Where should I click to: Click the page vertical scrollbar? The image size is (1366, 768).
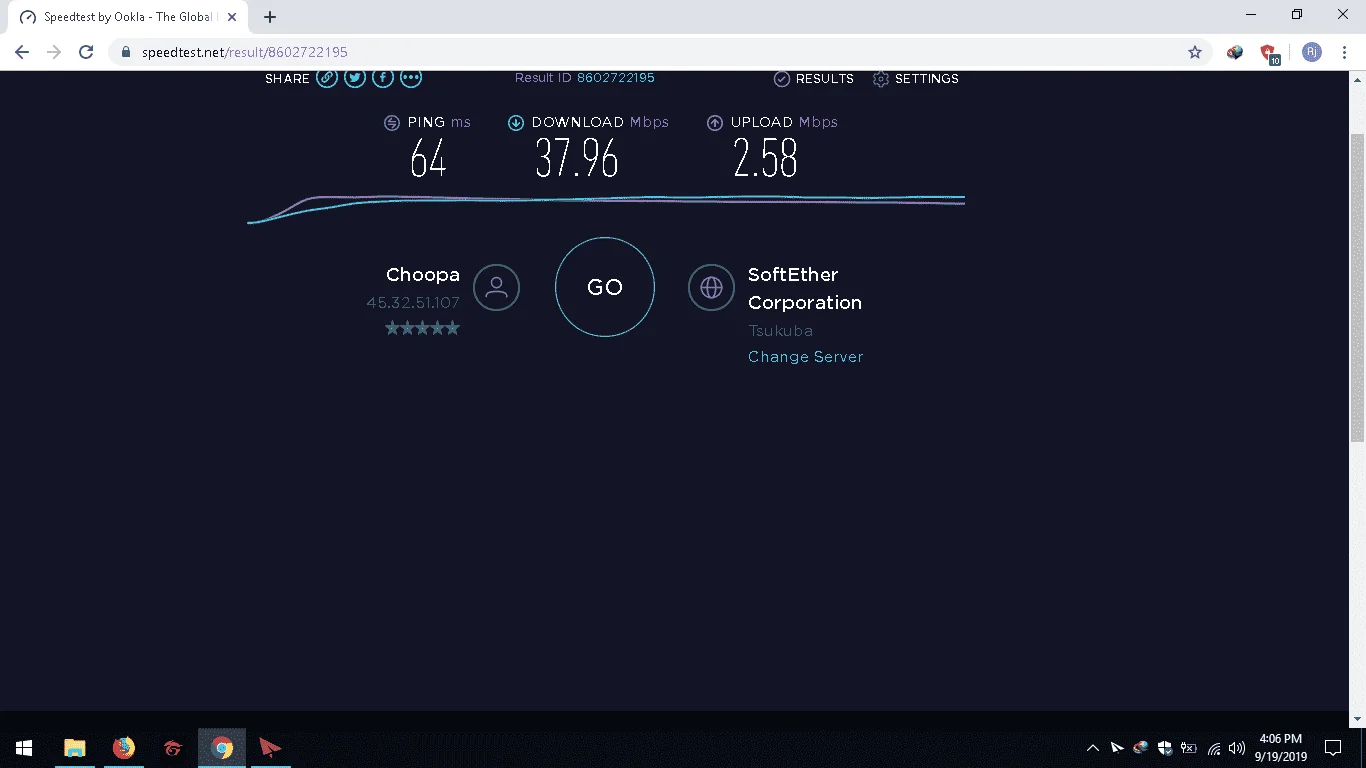tap(1357, 288)
